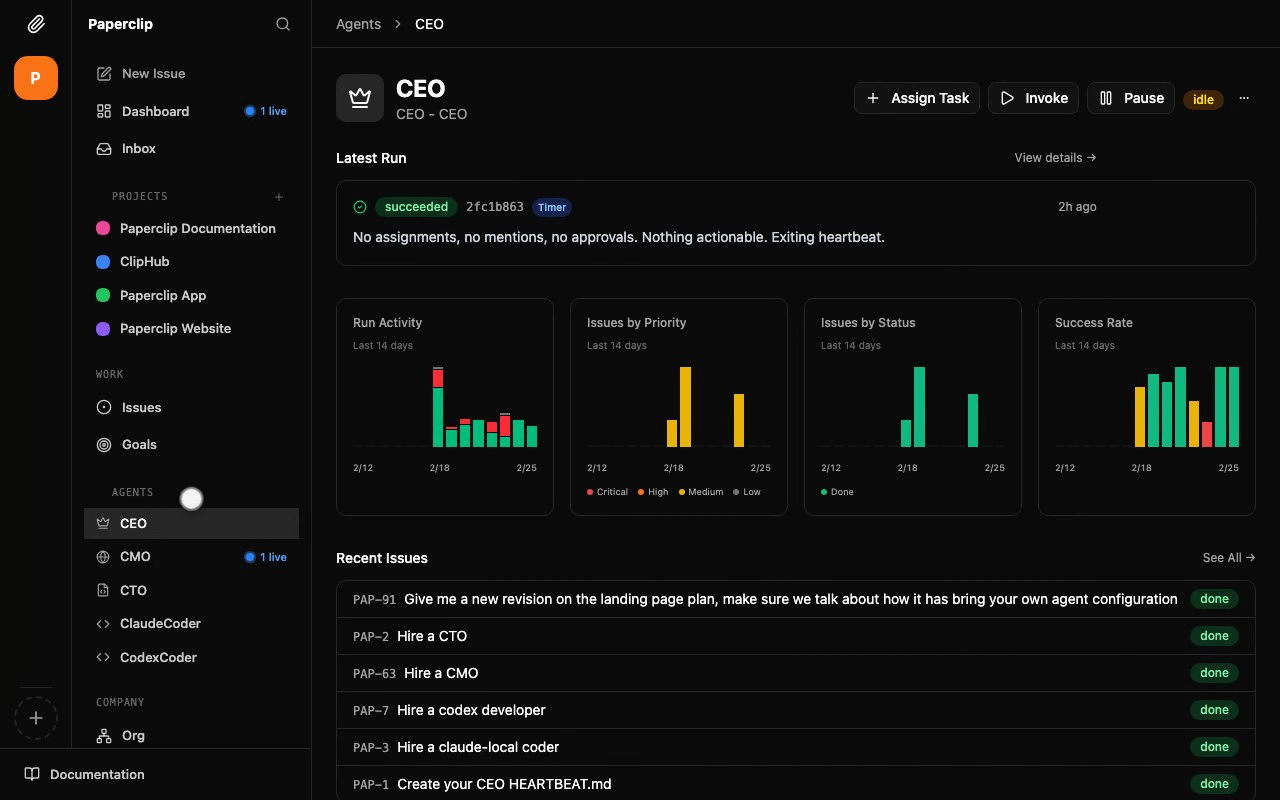Image resolution: width=1280 pixels, height=800 pixels.
Task: Open the ClaudeCoder agent
Action: tap(191, 623)
